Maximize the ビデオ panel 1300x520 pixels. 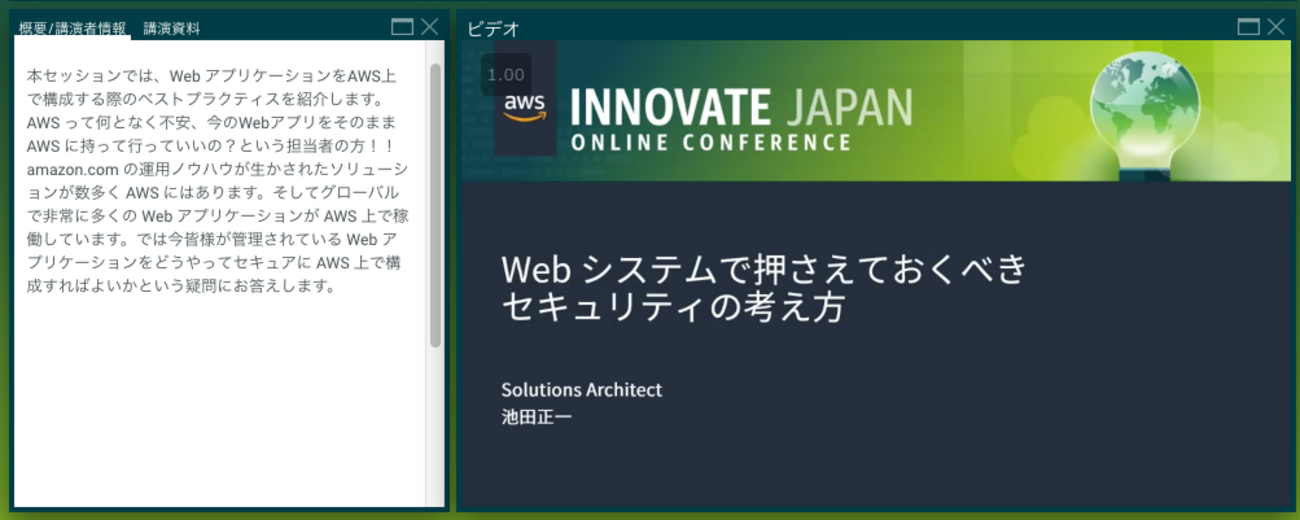tap(1249, 27)
